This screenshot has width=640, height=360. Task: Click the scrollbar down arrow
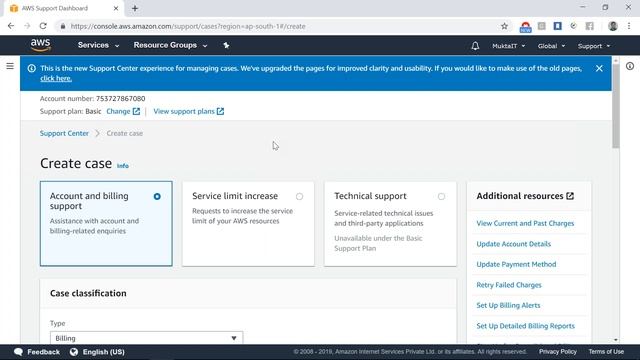click(616, 340)
